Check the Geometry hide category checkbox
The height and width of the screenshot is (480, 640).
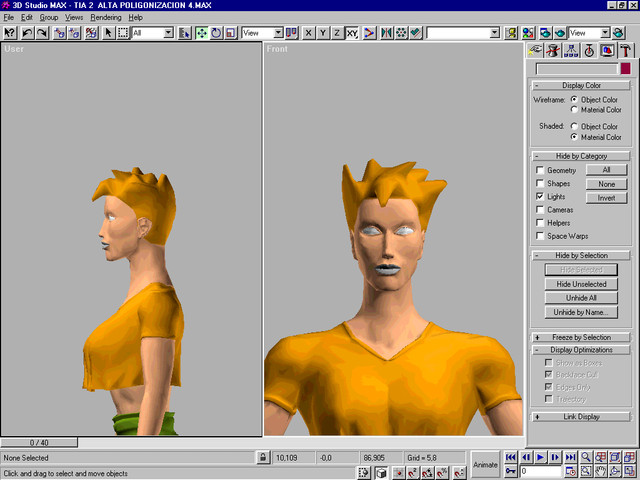[540, 170]
